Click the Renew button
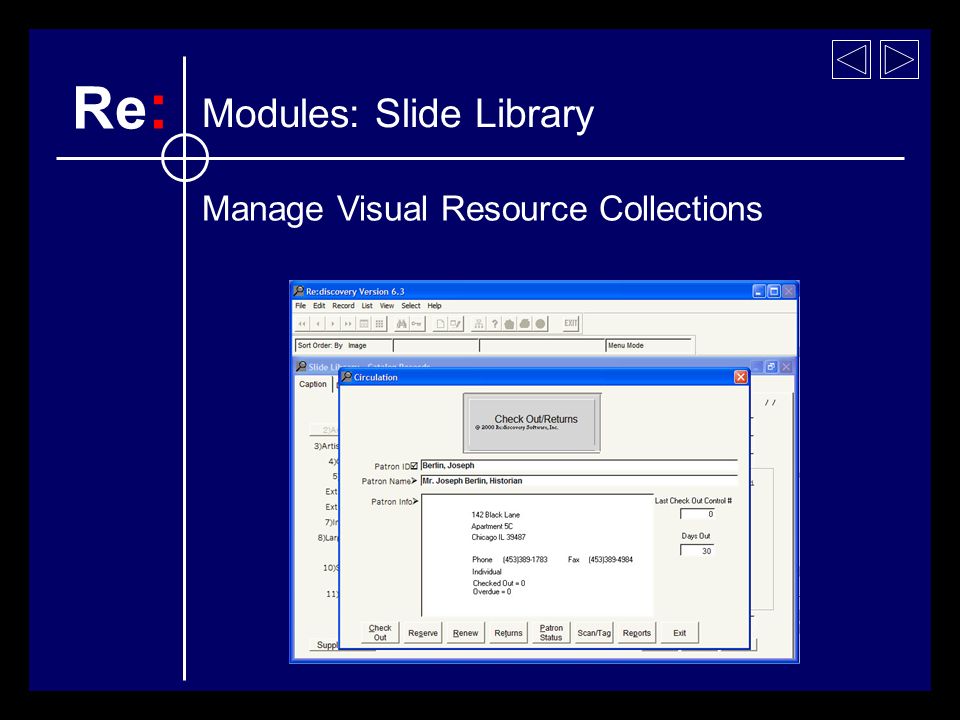 [465, 632]
